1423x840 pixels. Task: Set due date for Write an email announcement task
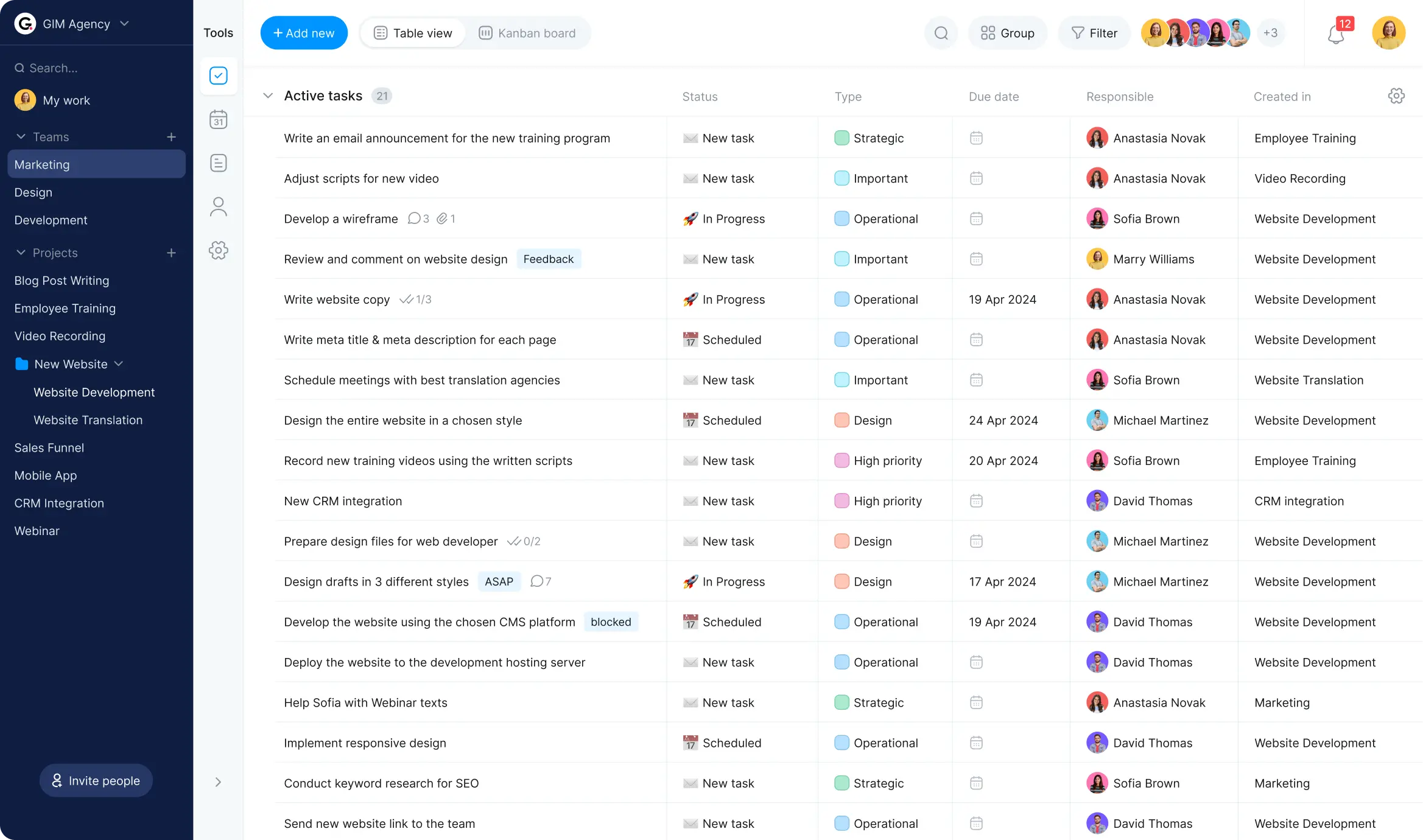(x=976, y=138)
